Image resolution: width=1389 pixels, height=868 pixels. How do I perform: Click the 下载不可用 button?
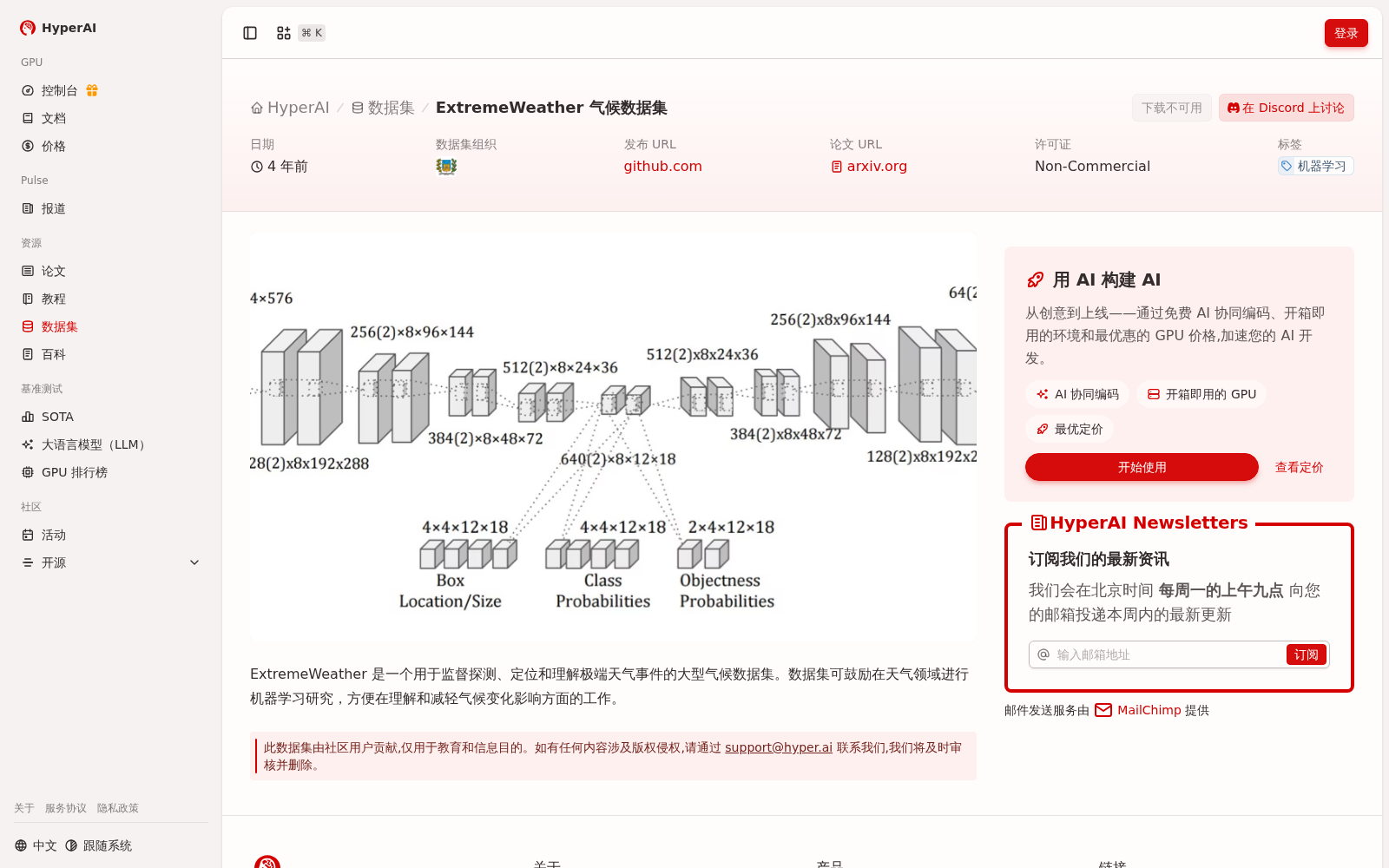pos(1172,108)
